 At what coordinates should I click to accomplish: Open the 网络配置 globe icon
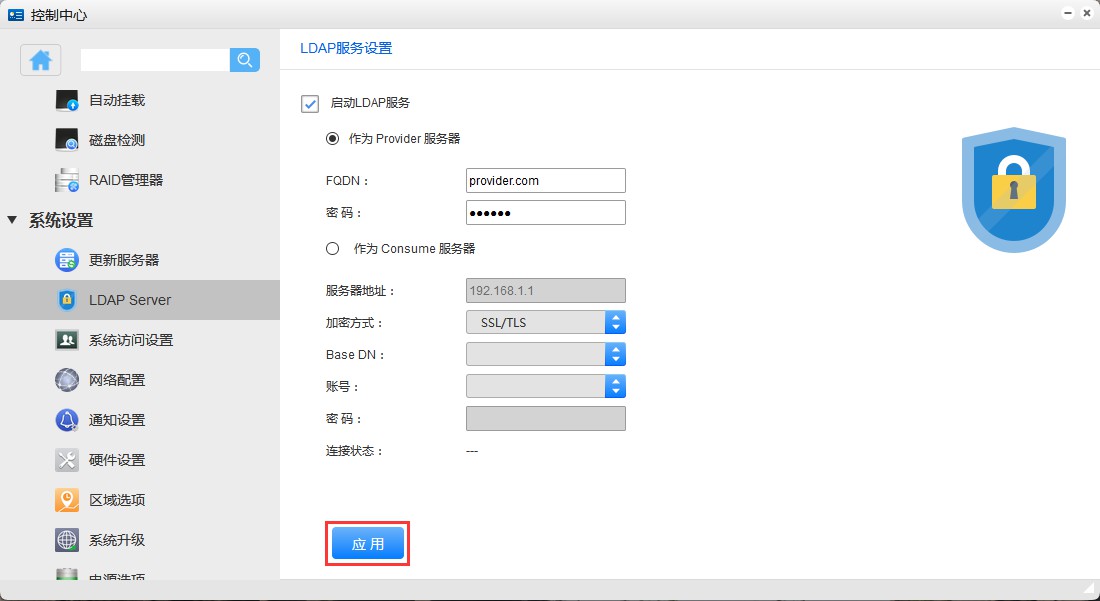67,380
